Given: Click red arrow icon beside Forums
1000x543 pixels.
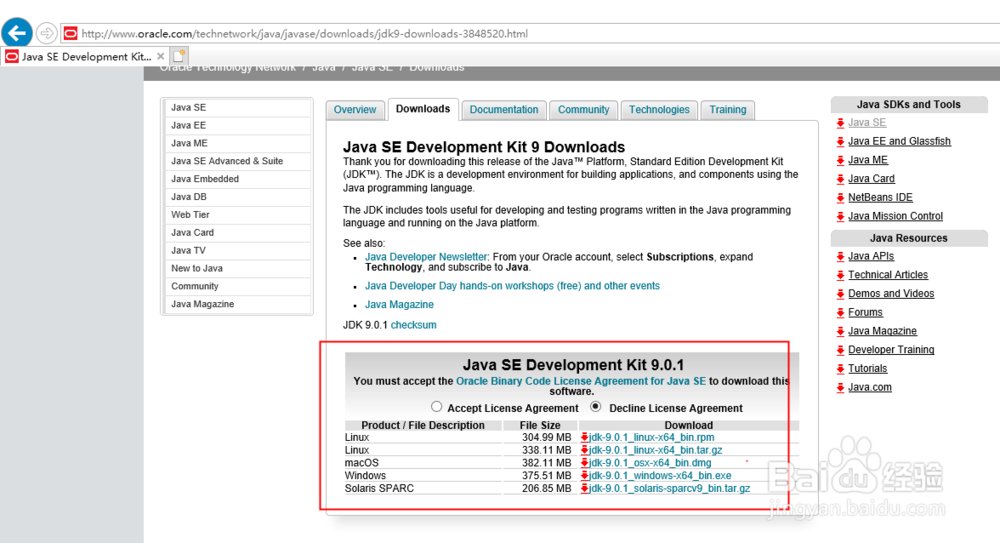Looking at the screenshot, I should (841, 313).
